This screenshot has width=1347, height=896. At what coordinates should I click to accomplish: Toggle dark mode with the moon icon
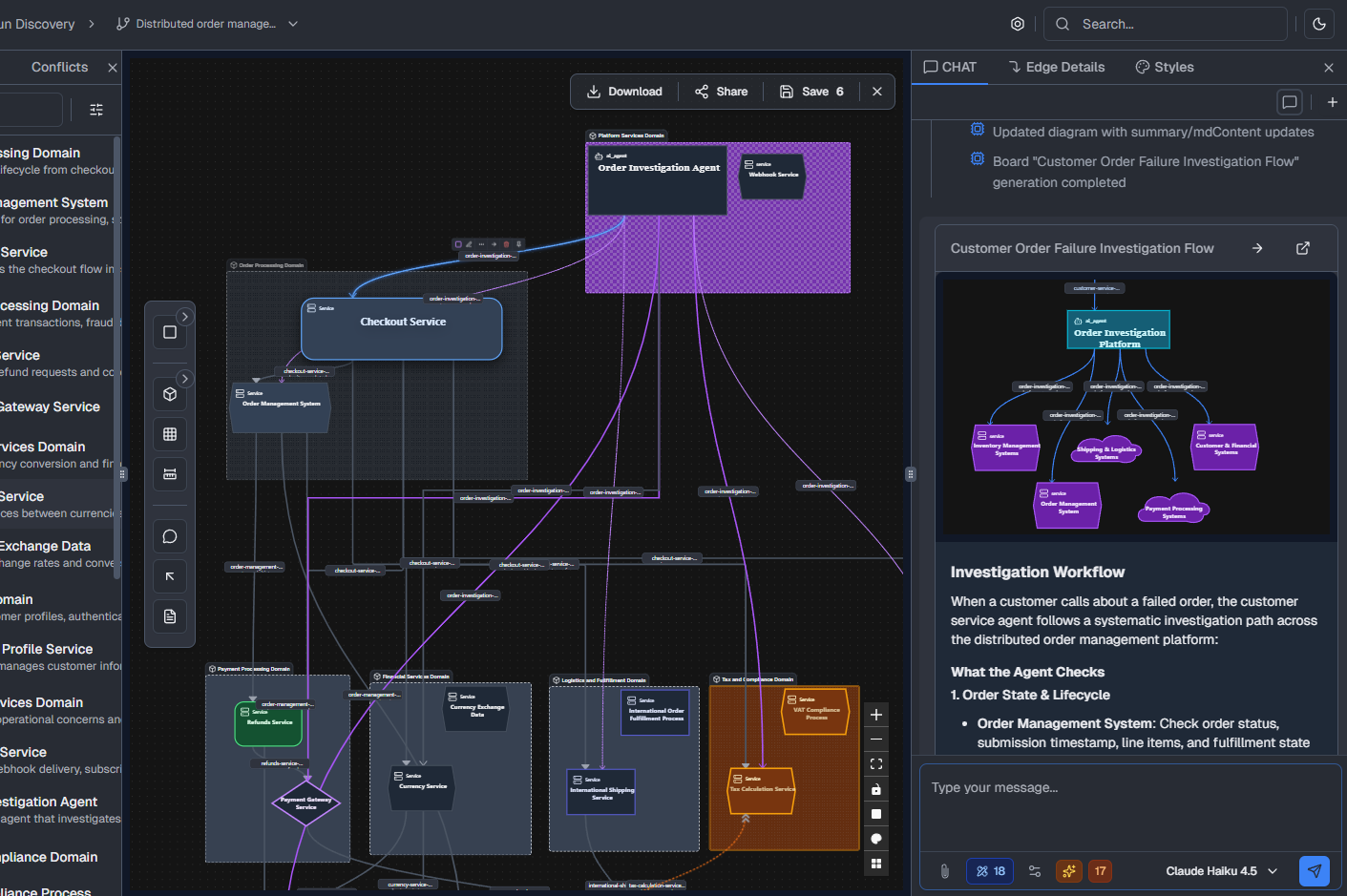(1318, 24)
